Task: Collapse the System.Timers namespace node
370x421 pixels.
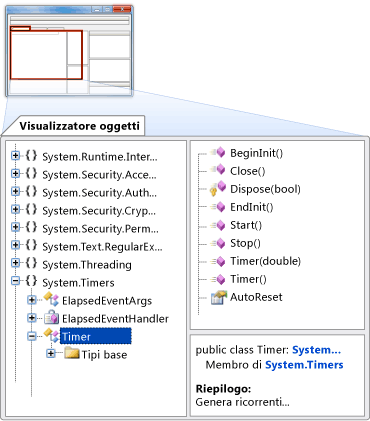Action: [x=15, y=281]
